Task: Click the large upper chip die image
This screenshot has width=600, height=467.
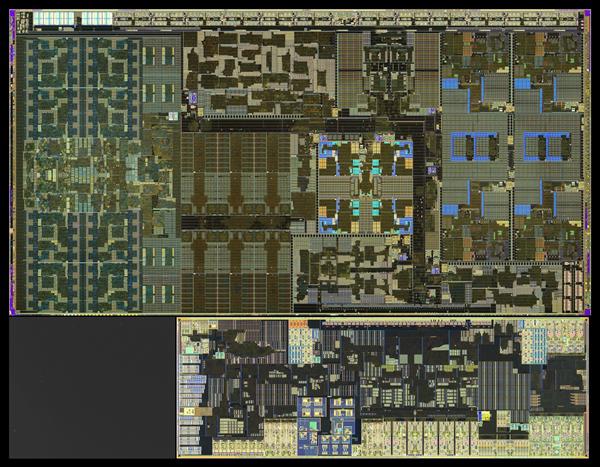Action: tap(300, 160)
